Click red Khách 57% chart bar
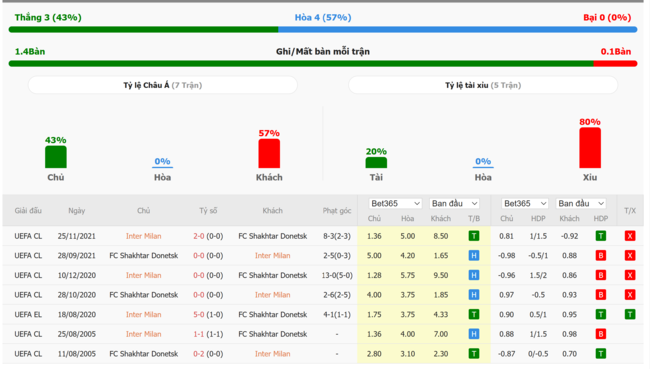 click(269, 153)
